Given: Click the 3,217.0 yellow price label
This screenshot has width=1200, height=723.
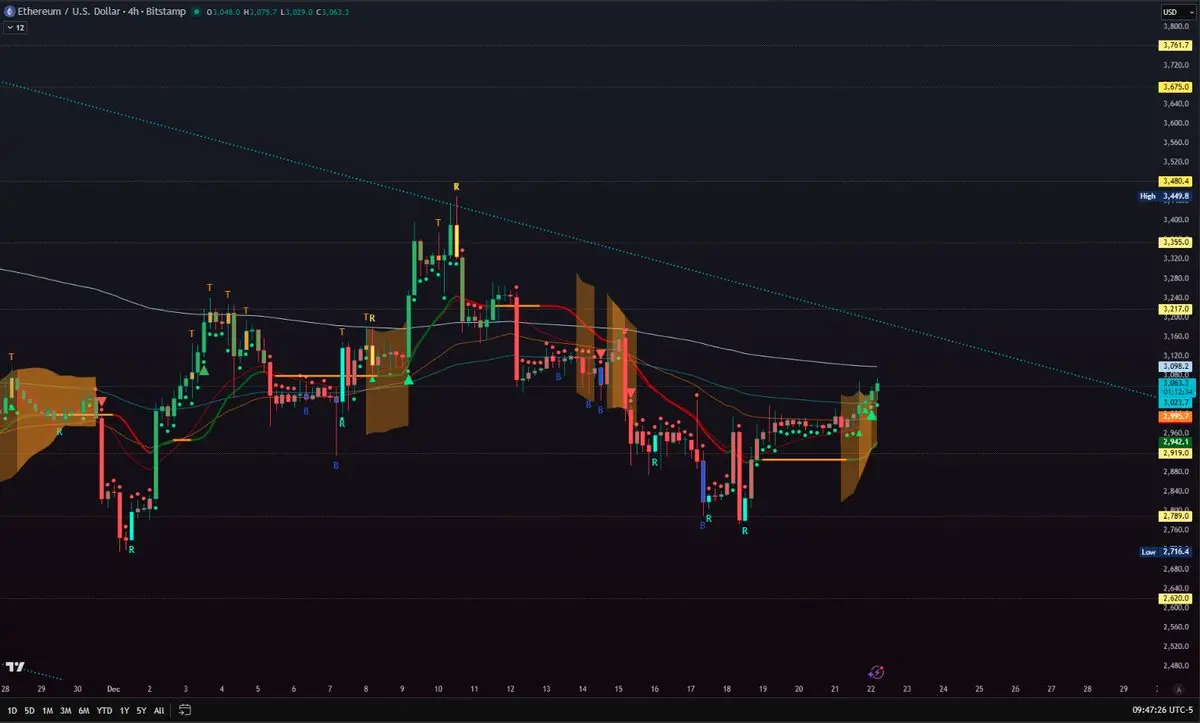Looking at the screenshot, I should tap(1173, 310).
